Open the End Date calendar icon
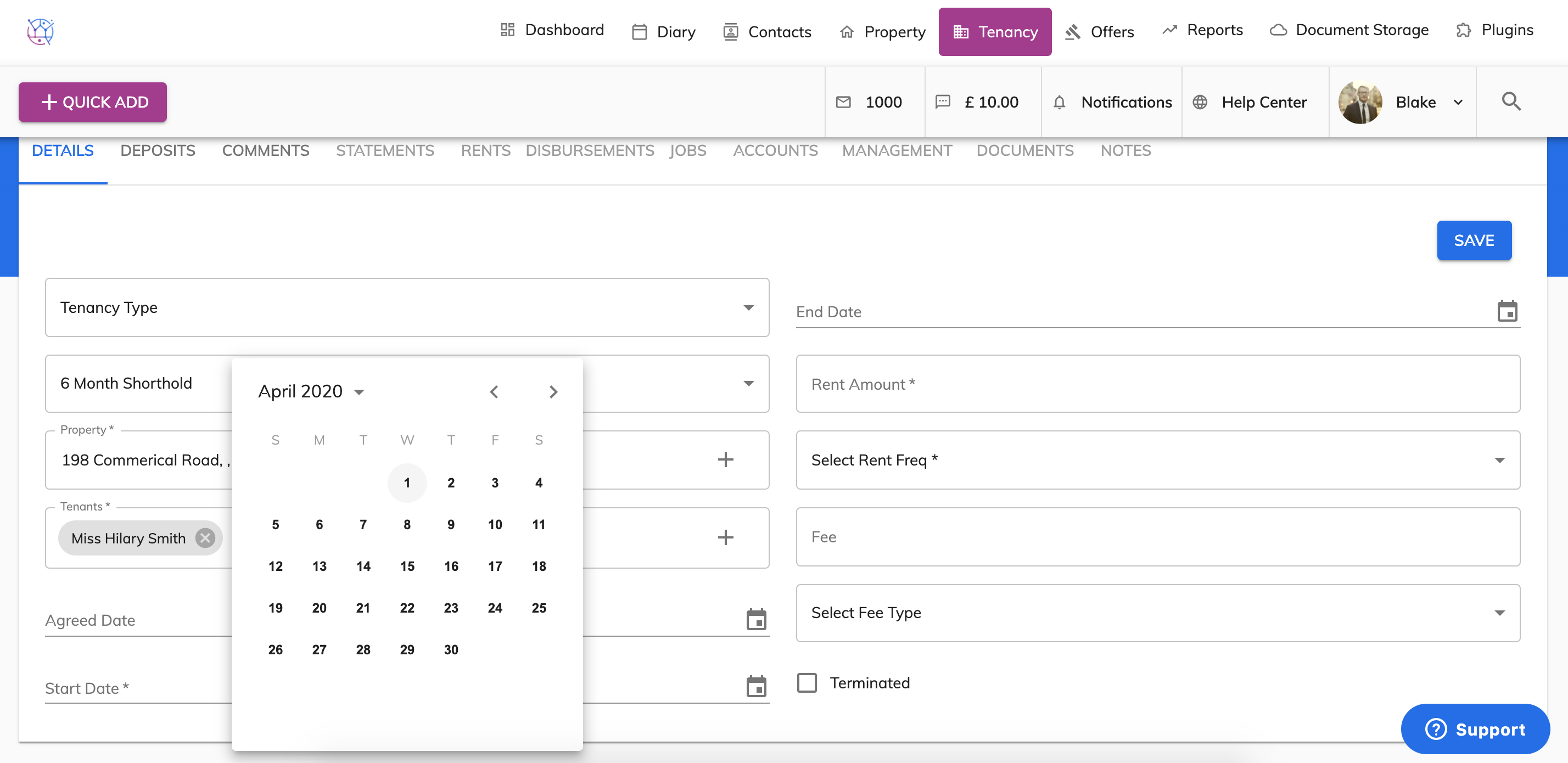1568x763 pixels. pos(1507,311)
